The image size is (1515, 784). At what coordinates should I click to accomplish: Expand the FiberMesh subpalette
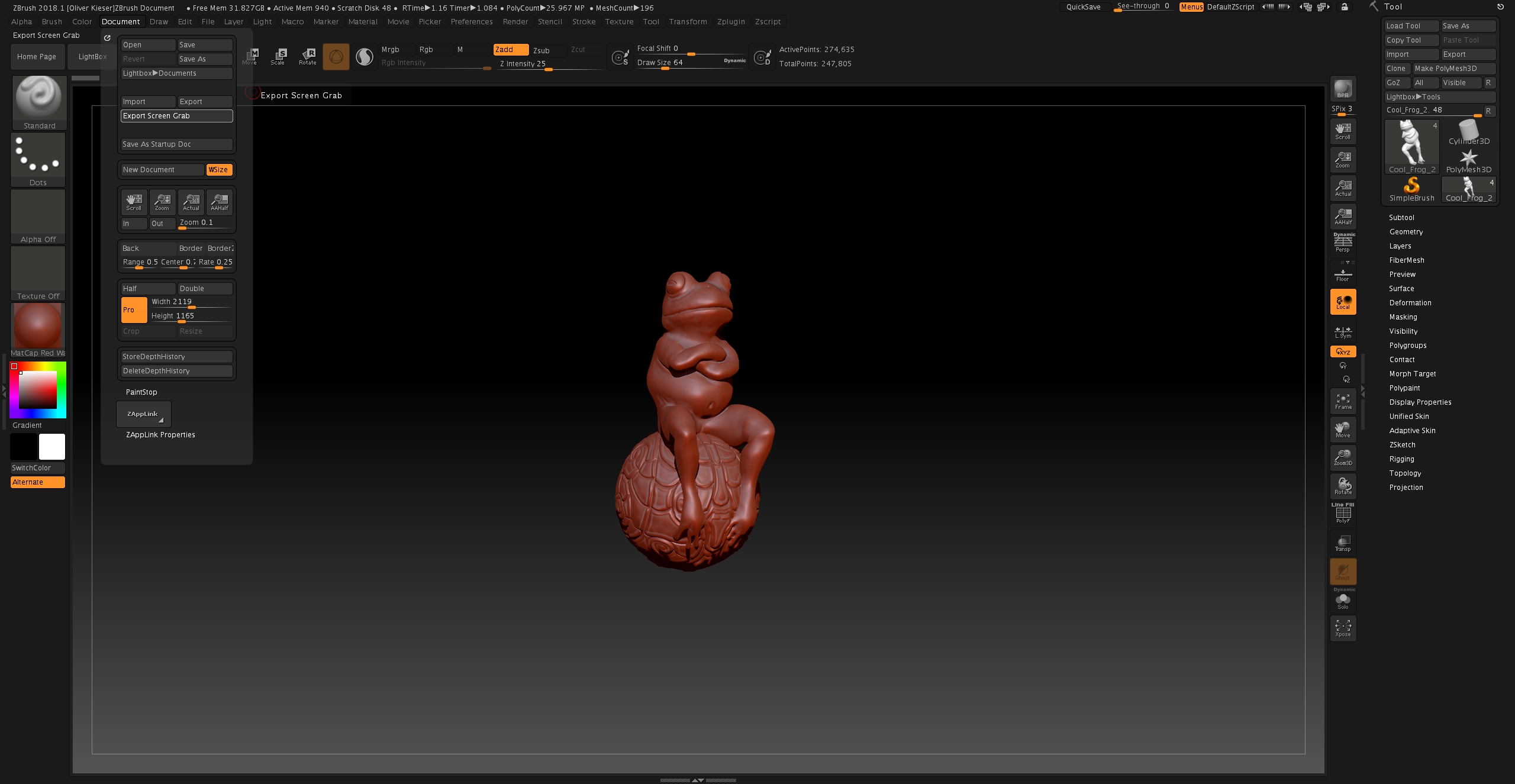pos(1407,260)
